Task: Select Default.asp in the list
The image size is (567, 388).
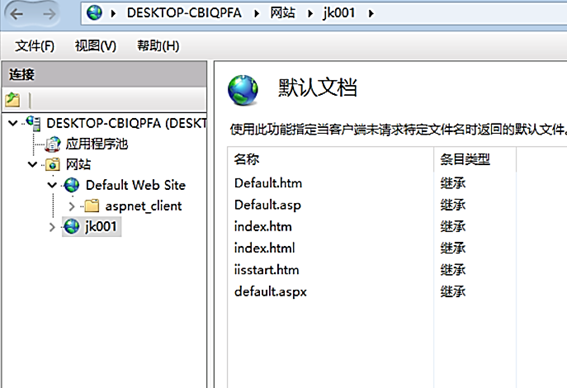Action: coord(268,205)
